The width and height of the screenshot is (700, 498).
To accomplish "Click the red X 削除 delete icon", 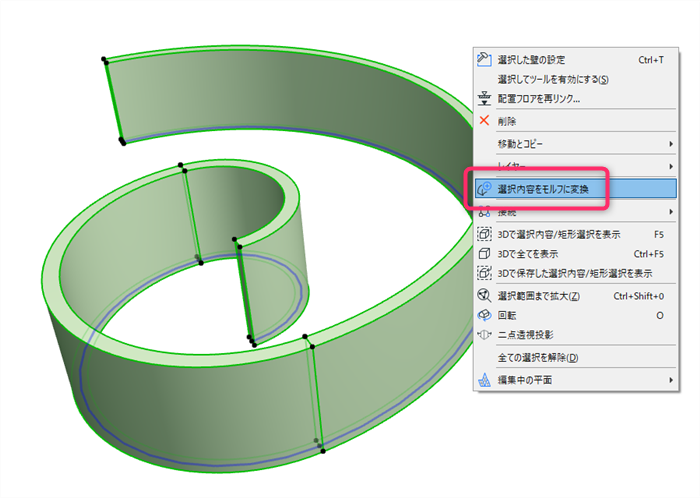I will tap(484, 120).
